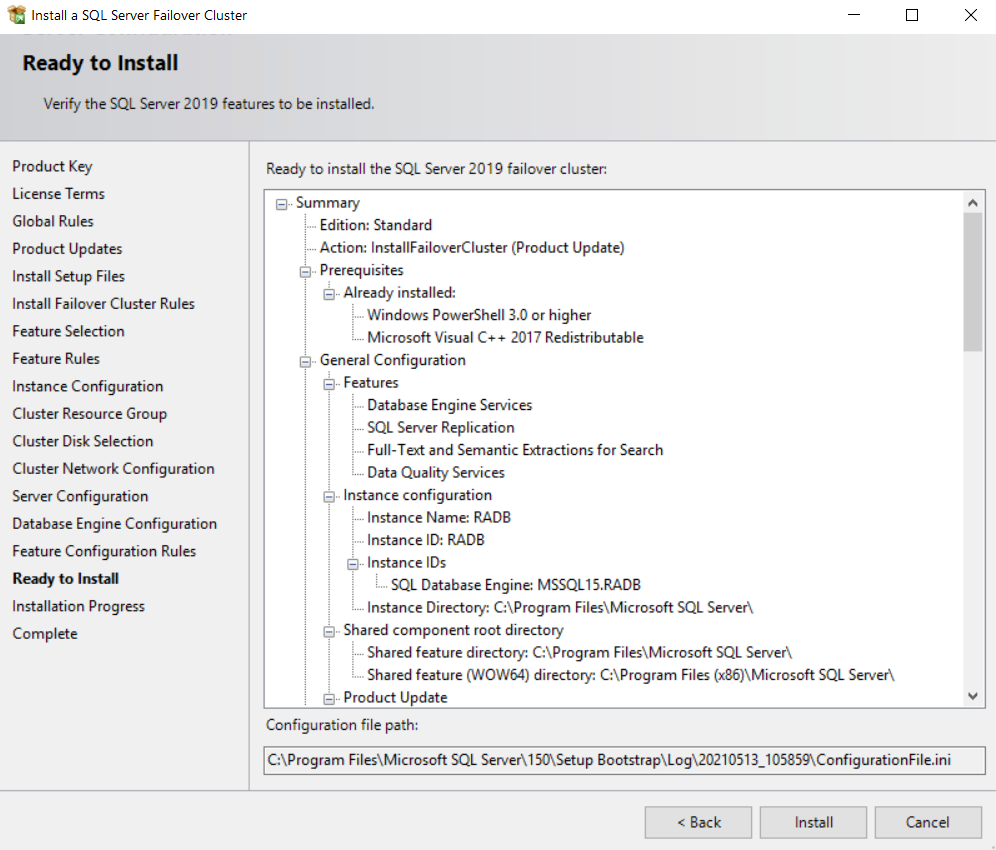Click the Back button
The image size is (996, 850).
(698, 822)
